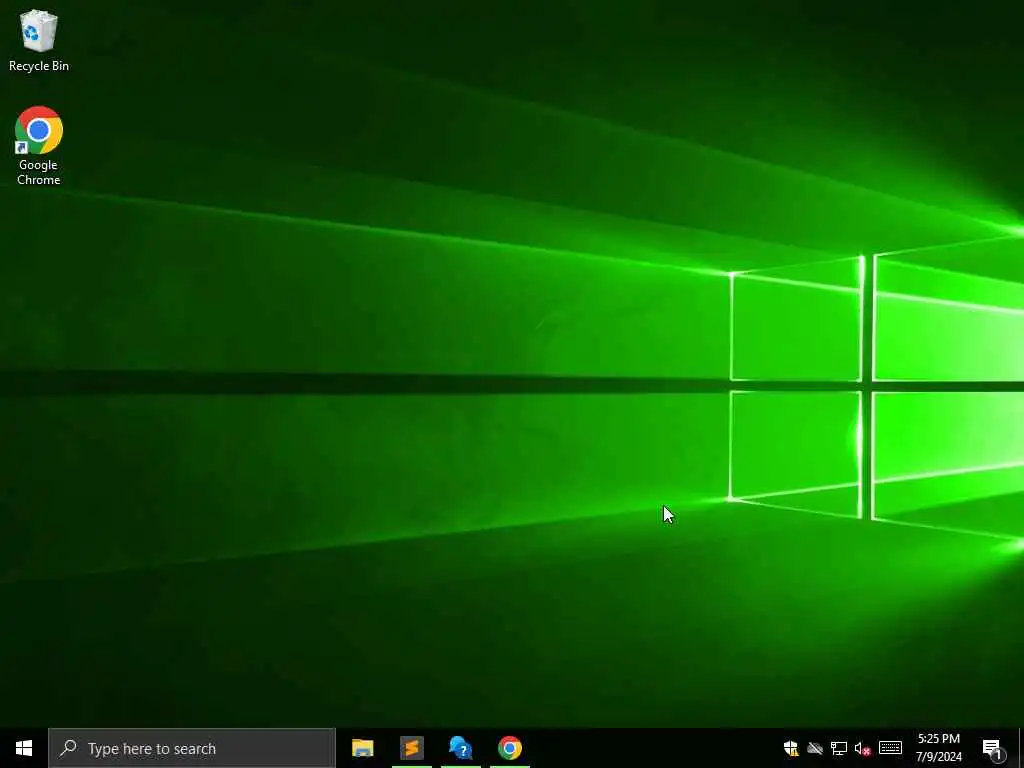Switch to Chrome in the taskbar
Image resolution: width=1024 pixels, height=768 pixels.
point(510,748)
